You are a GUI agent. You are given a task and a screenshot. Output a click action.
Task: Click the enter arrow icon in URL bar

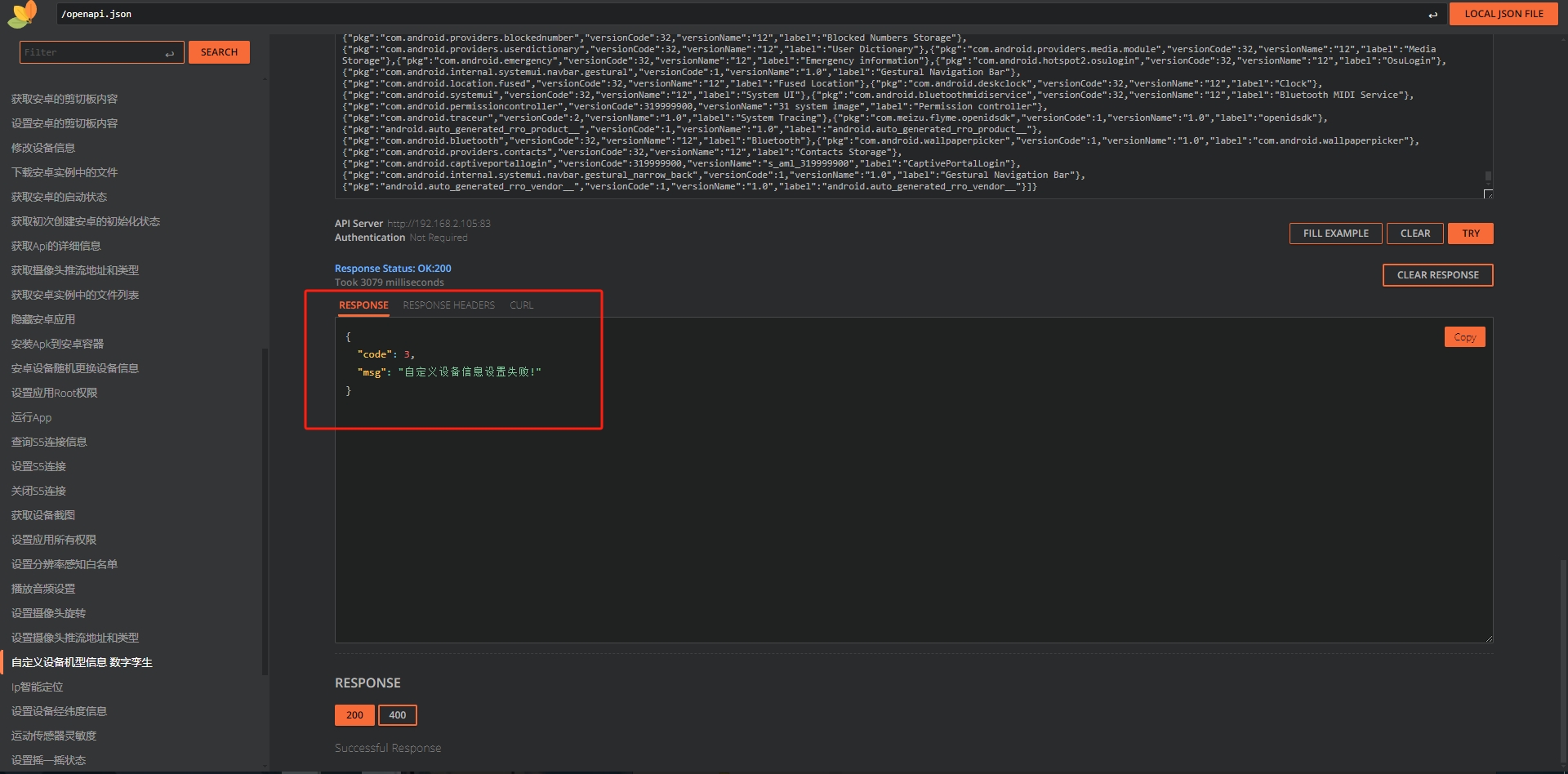pos(1432,15)
